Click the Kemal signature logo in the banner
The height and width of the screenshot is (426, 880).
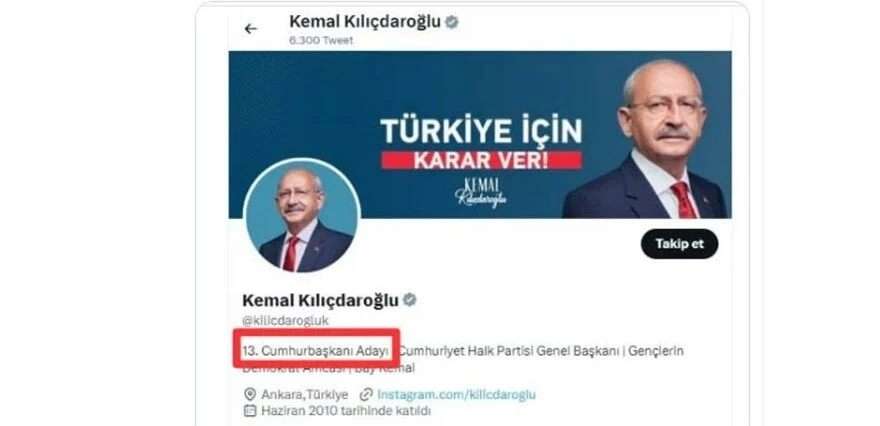click(x=480, y=193)
